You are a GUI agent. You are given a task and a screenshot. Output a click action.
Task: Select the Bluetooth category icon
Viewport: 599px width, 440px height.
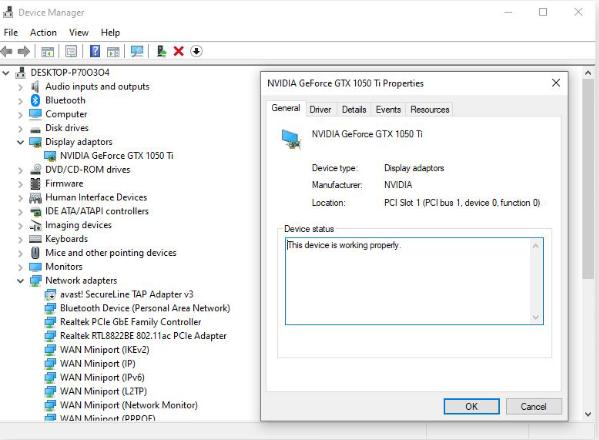(x=35, y=100)
